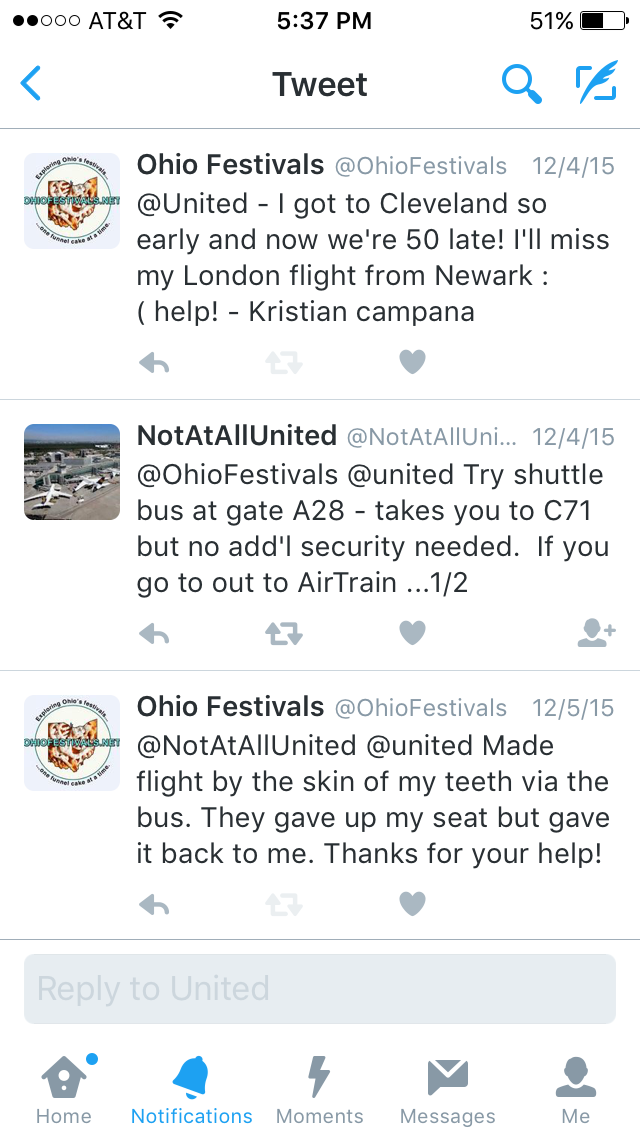Compose a new tweet with the quill icon

pos(596,84)
